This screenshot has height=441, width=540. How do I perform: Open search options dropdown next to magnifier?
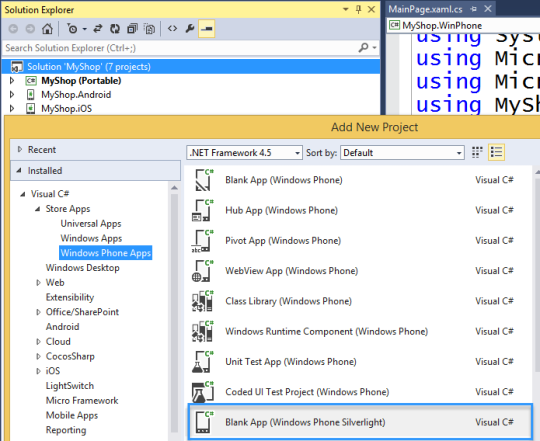coord(374,48)
